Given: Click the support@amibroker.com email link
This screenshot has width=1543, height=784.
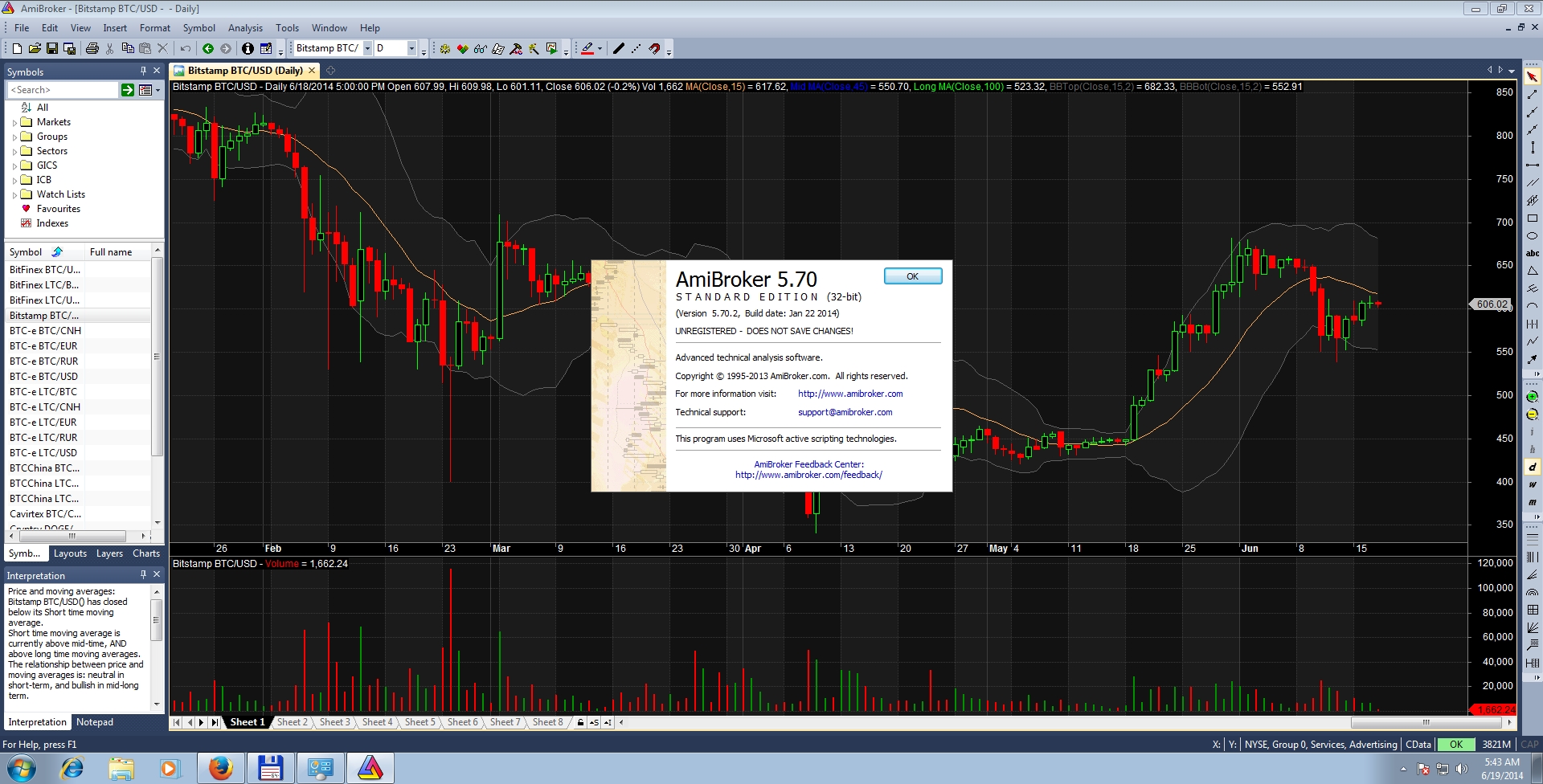Looking at the screenshot, I should point(845,412).
